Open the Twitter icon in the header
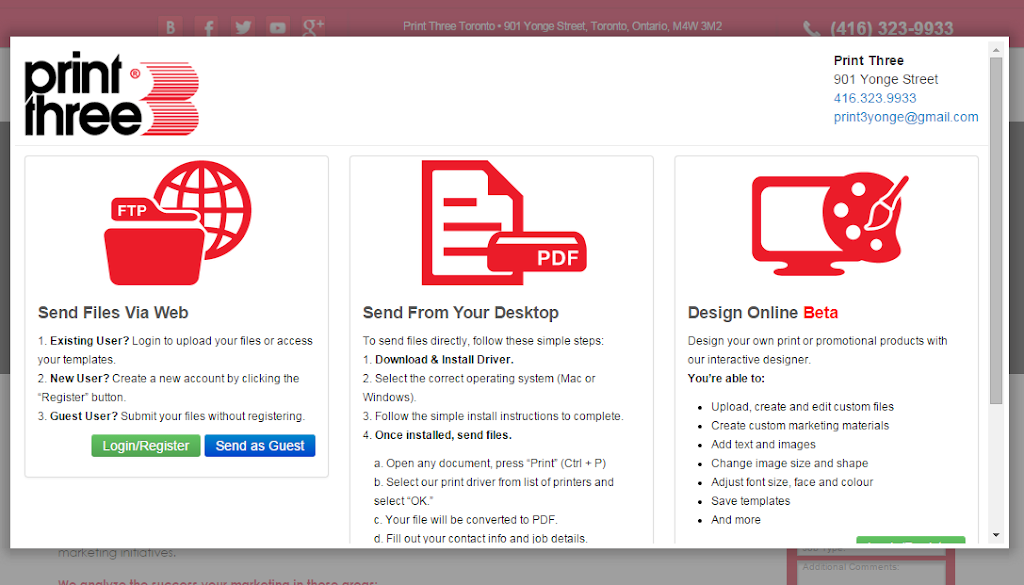Screen dimensions: 1024x585 click(243, 27)
